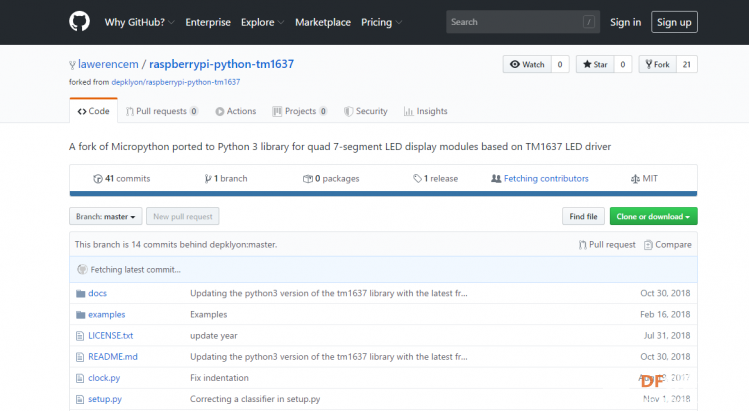Click the LICENSE.txt file icon

pos(80,336)
